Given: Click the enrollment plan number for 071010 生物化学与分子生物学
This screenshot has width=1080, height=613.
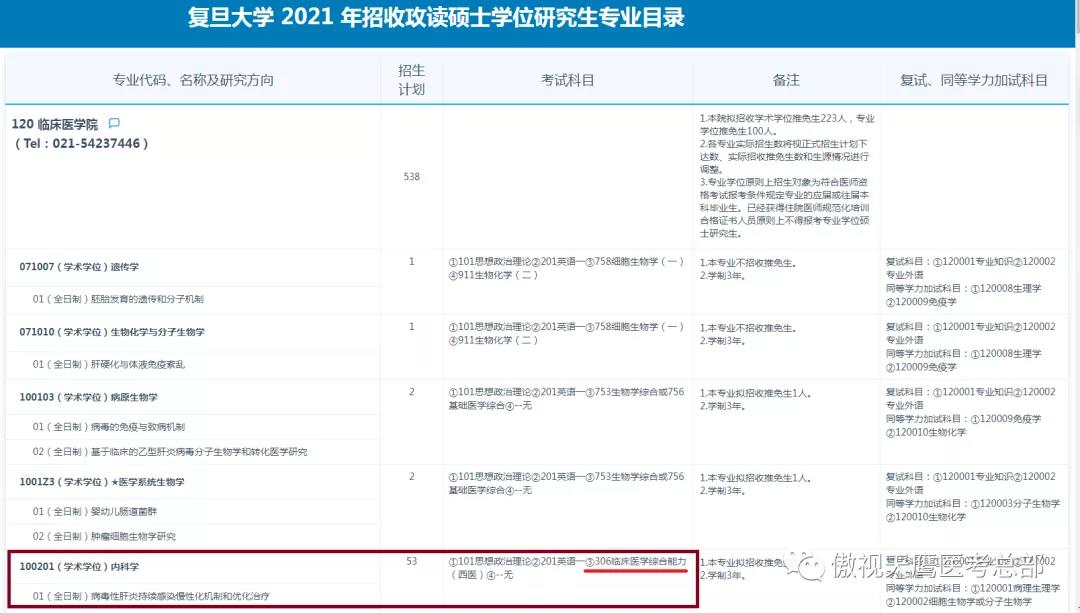Looking at the screenshot, I should coord(411,326).
